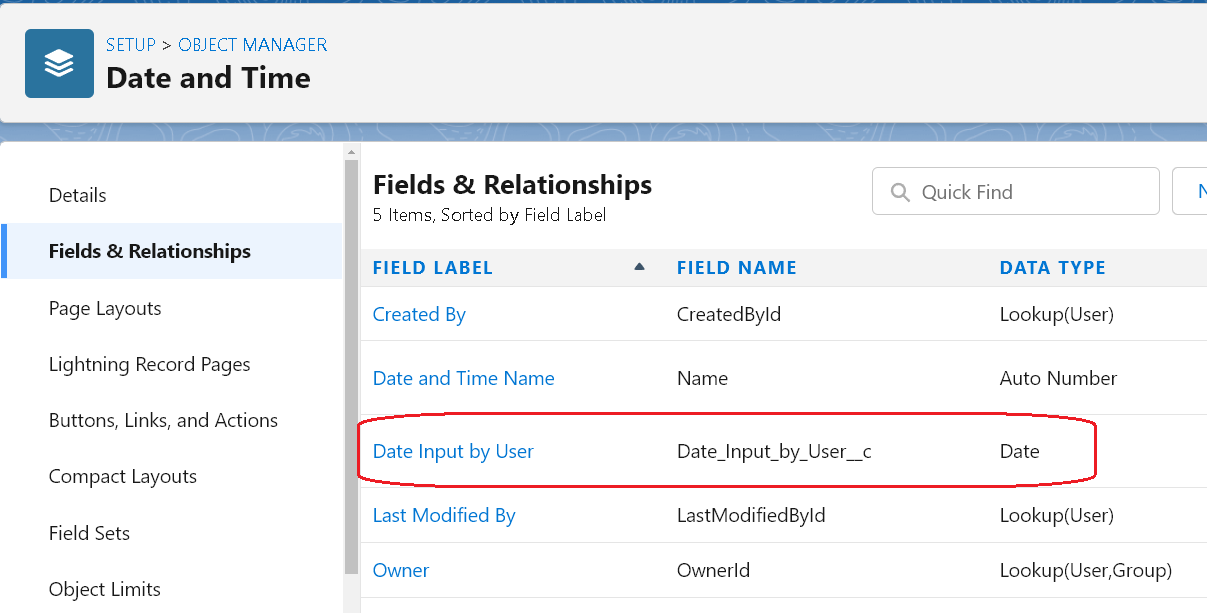Image resolution: width=1212 pixels, height=613 pixels.
Task: Open the circled Date Input by User field
Action: [x=453, y=451]
